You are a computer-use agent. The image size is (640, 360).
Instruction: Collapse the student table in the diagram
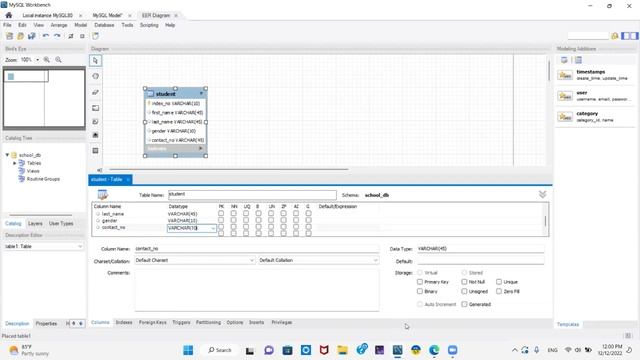point(201,93)
